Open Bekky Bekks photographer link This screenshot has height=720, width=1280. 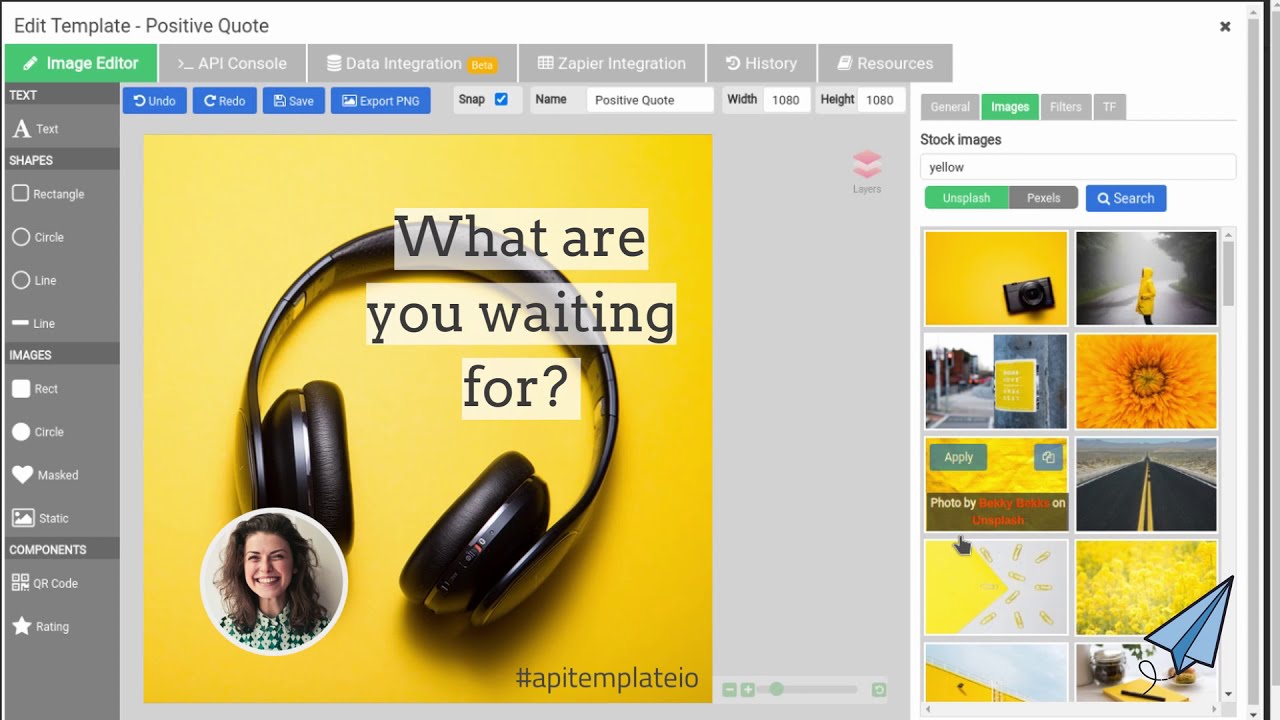(1014, 503)
